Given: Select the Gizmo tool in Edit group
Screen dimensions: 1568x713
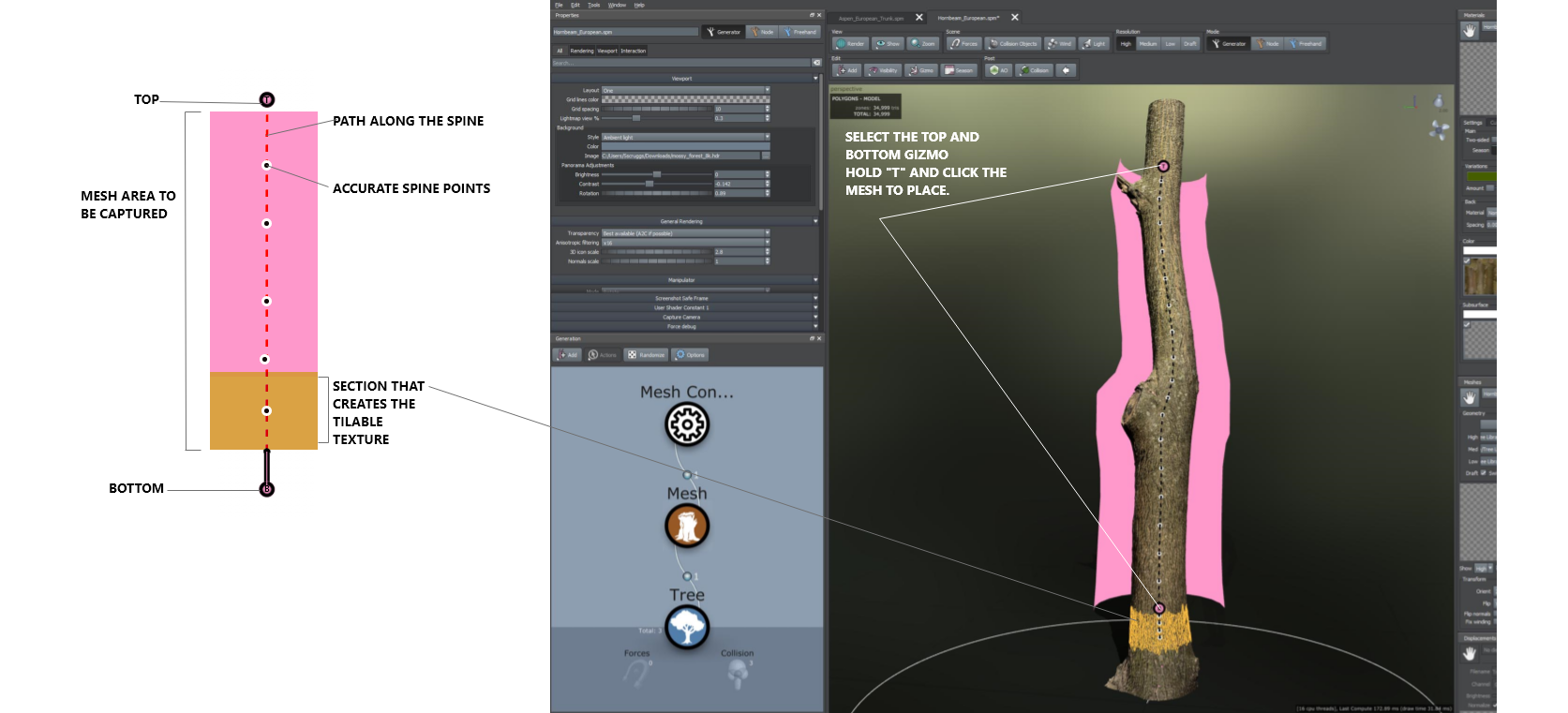Looking at the screenshot, I should 920,70.
